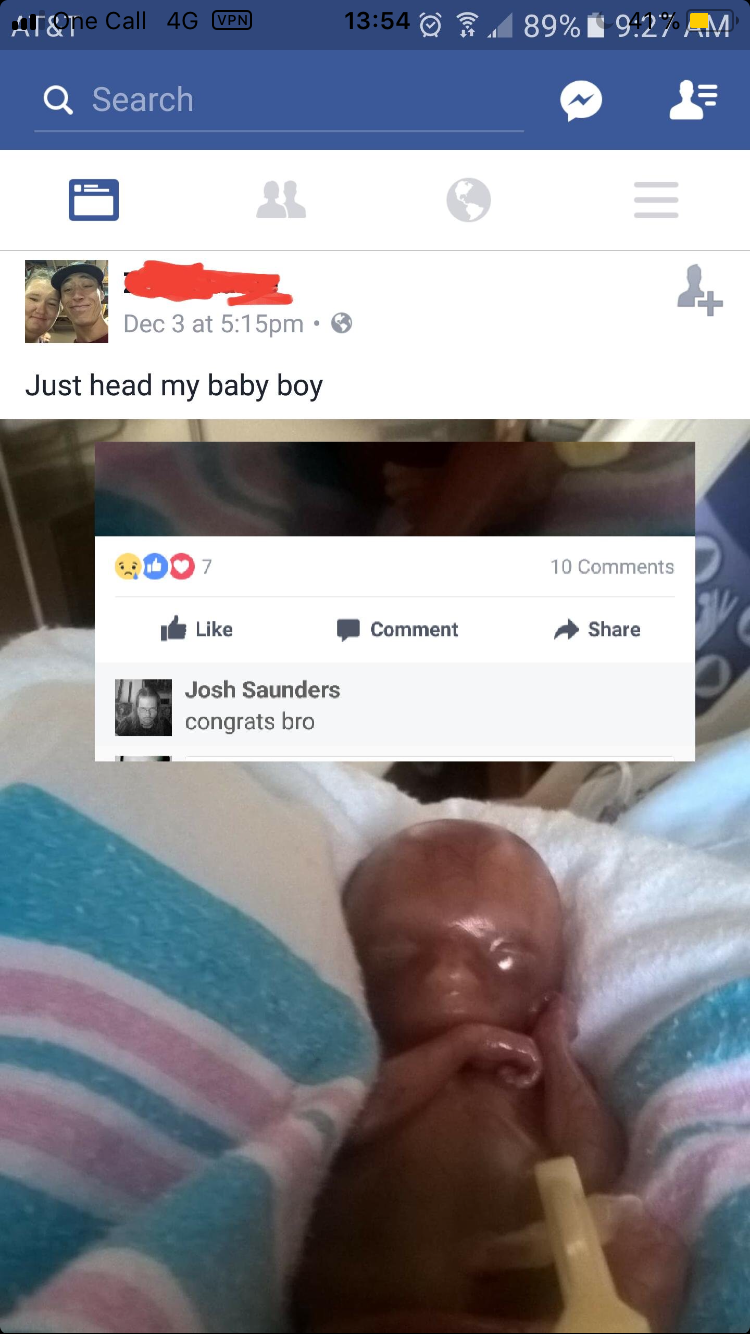Open the poster's profile picture
The image size is (750, 1334).
coord(66,301)
